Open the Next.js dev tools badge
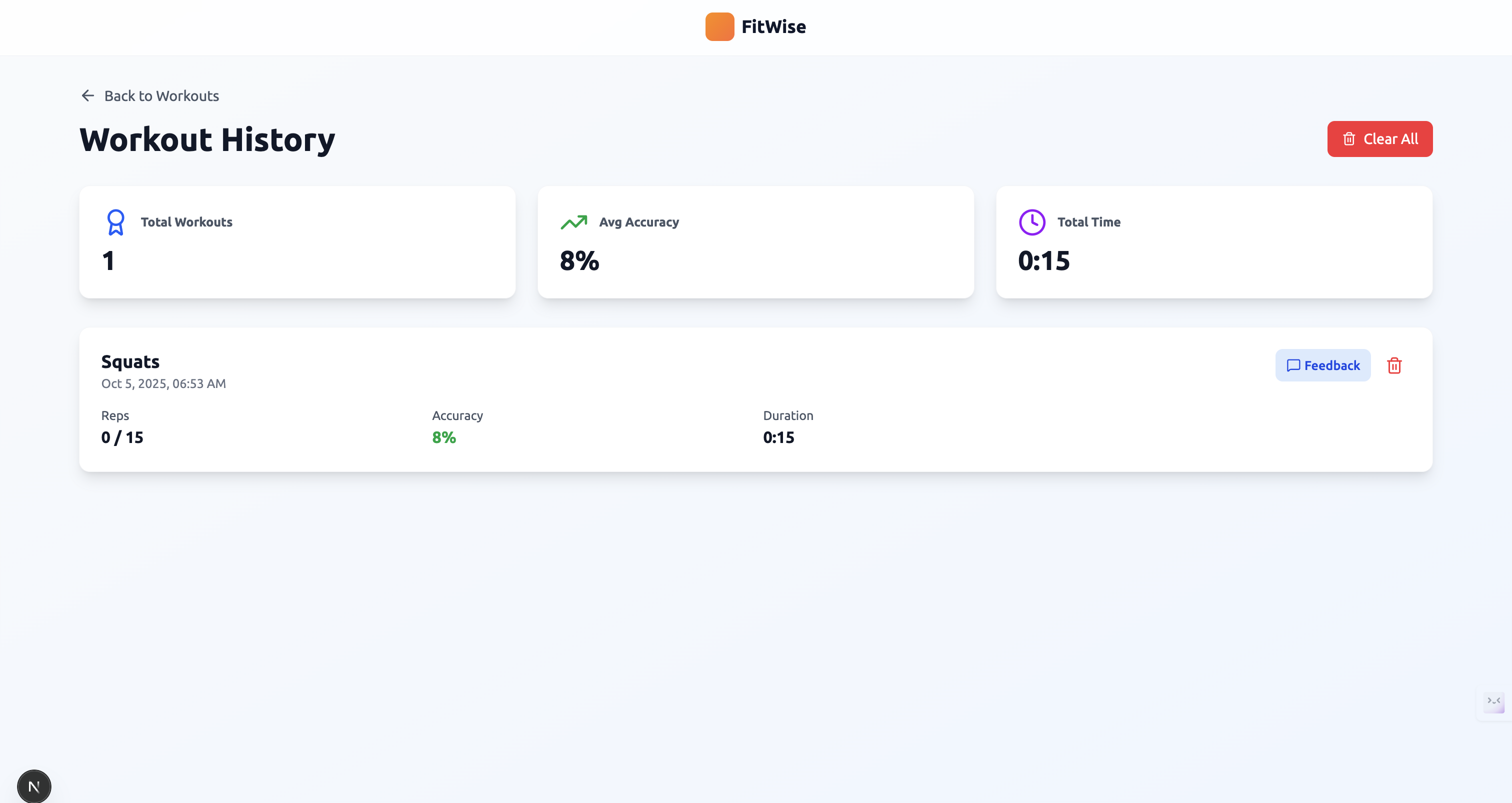 (34, 786)
